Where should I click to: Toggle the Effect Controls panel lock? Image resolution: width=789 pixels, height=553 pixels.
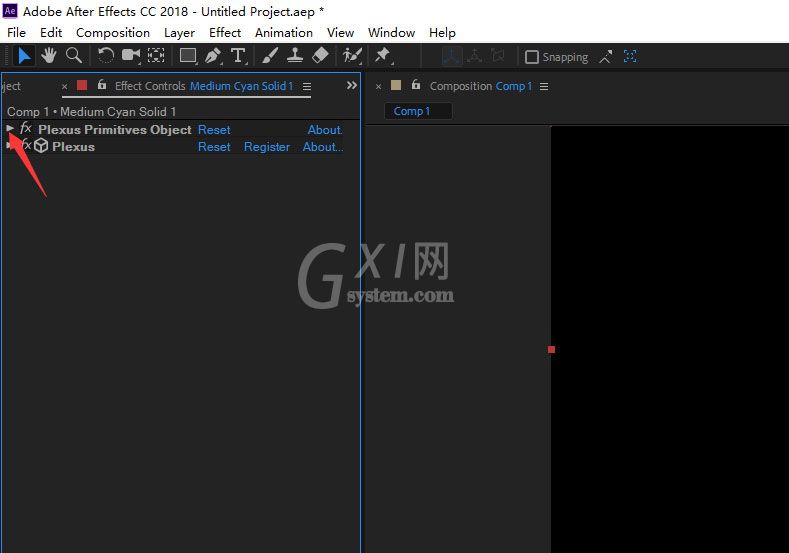pos(102,85)
